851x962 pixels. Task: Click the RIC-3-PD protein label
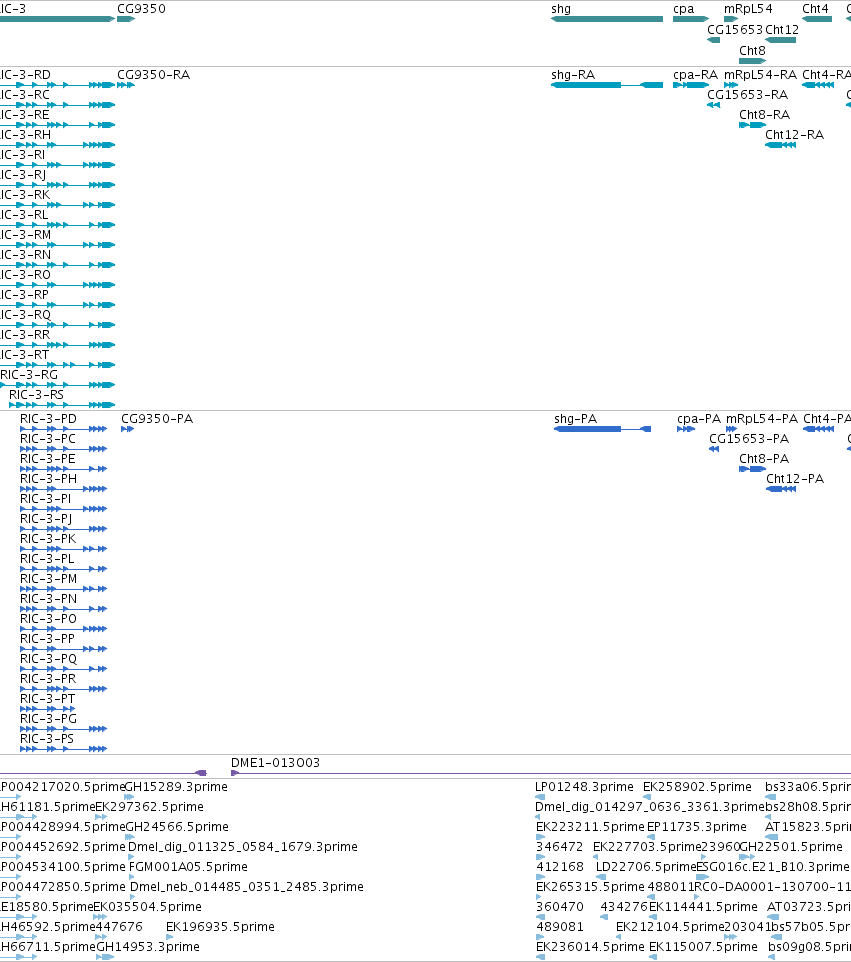tap(48, 418)
